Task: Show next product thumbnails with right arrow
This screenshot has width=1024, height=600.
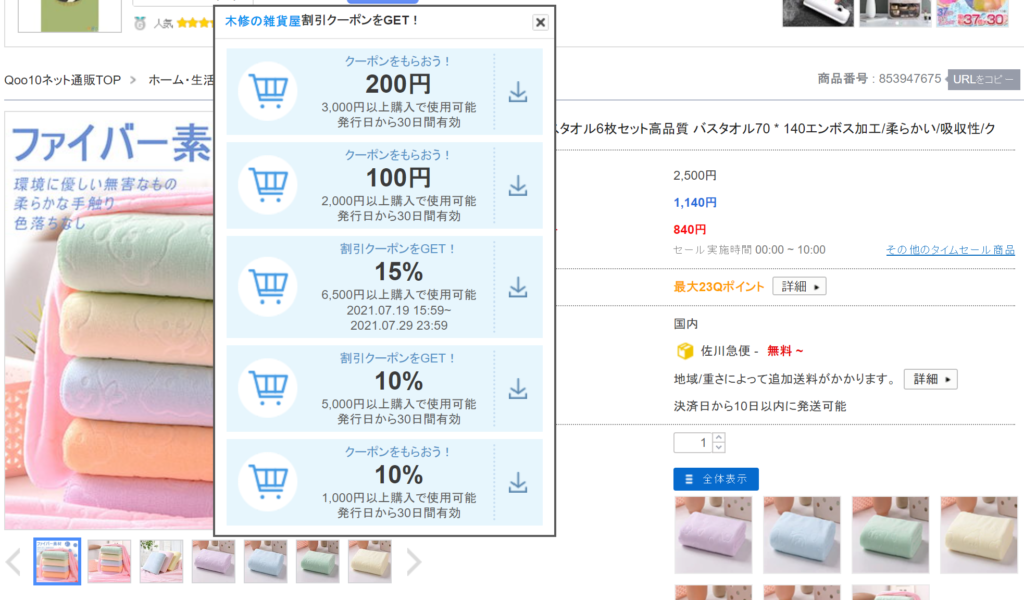Action: click(x=413, y=562)
